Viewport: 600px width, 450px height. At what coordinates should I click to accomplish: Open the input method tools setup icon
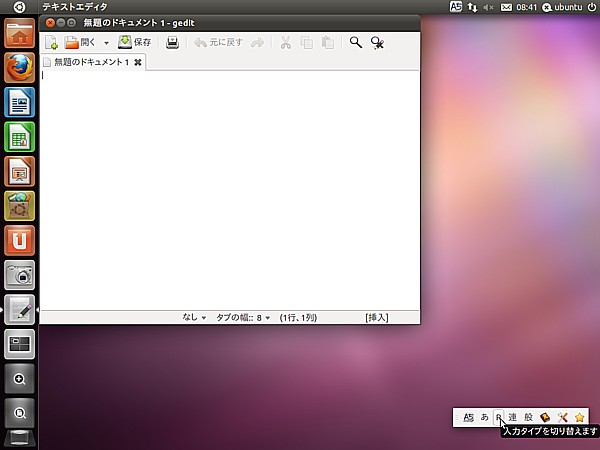(562, 417)
